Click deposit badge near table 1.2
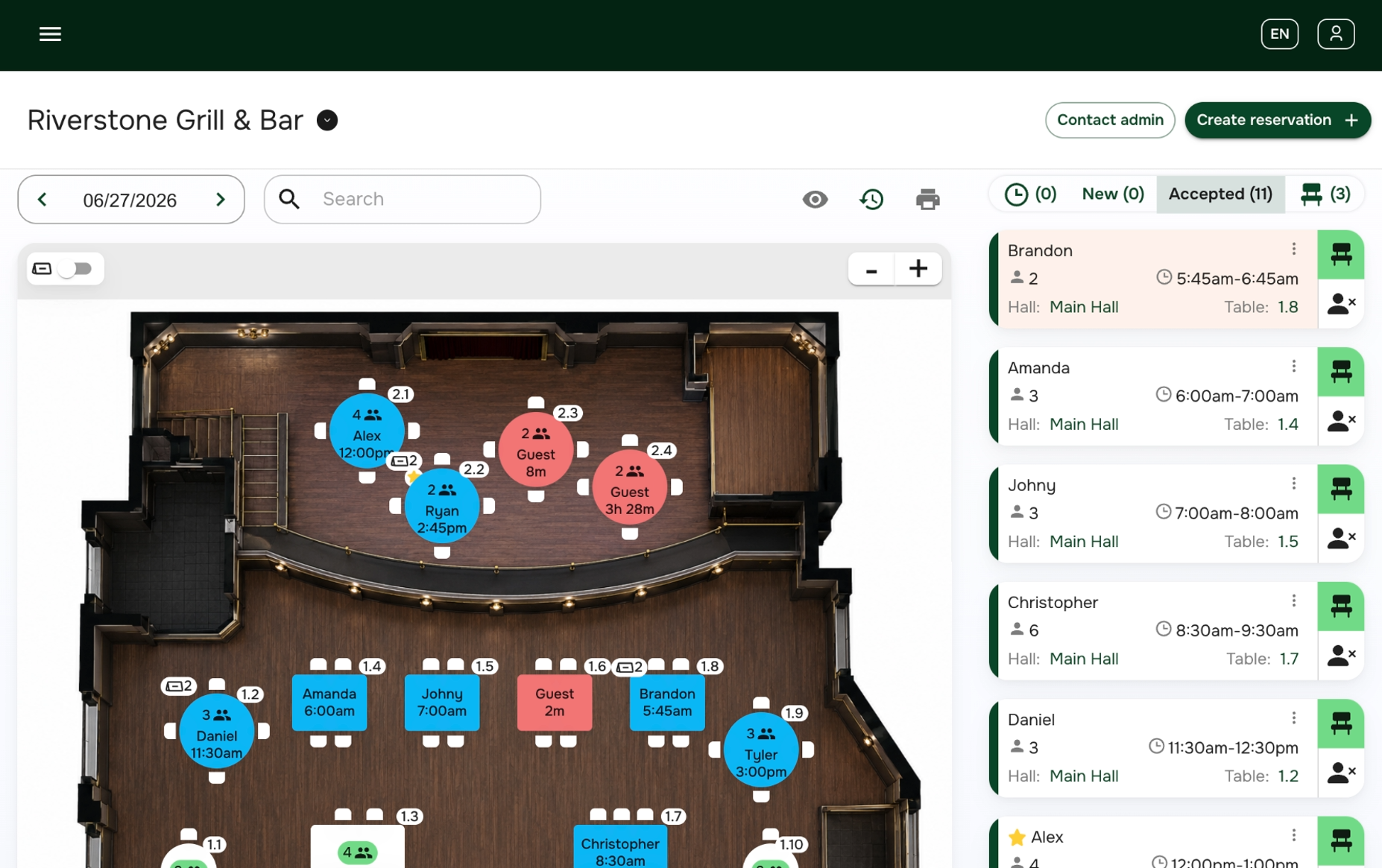This screenshot has width=1382, height=868. (179, 685)
